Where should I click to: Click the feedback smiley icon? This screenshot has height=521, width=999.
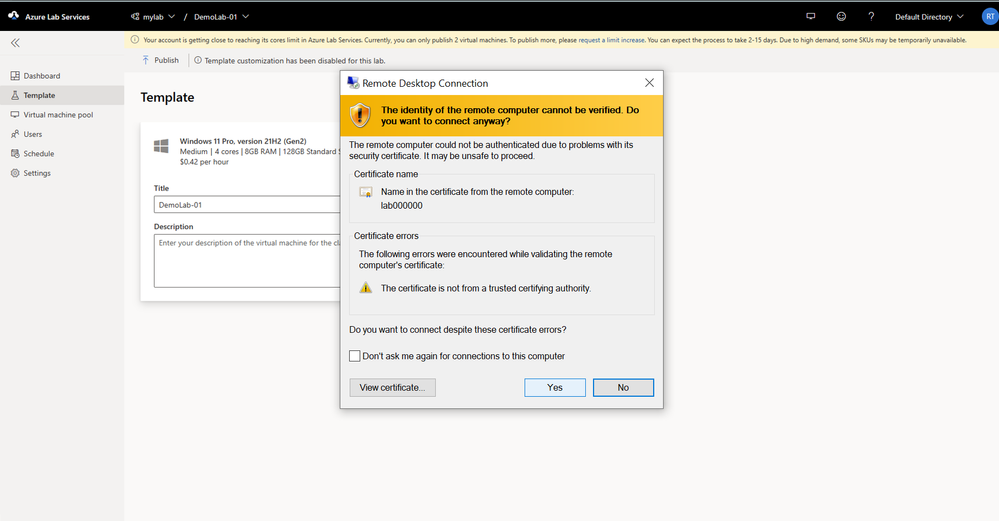tap(841, 17)
